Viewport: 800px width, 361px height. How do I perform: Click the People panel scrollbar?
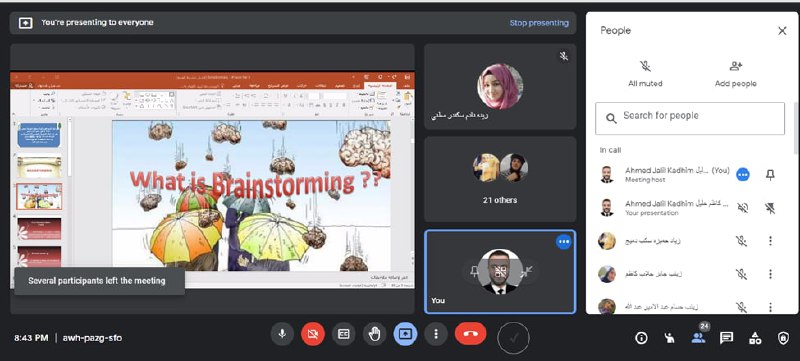coord(796,127)
